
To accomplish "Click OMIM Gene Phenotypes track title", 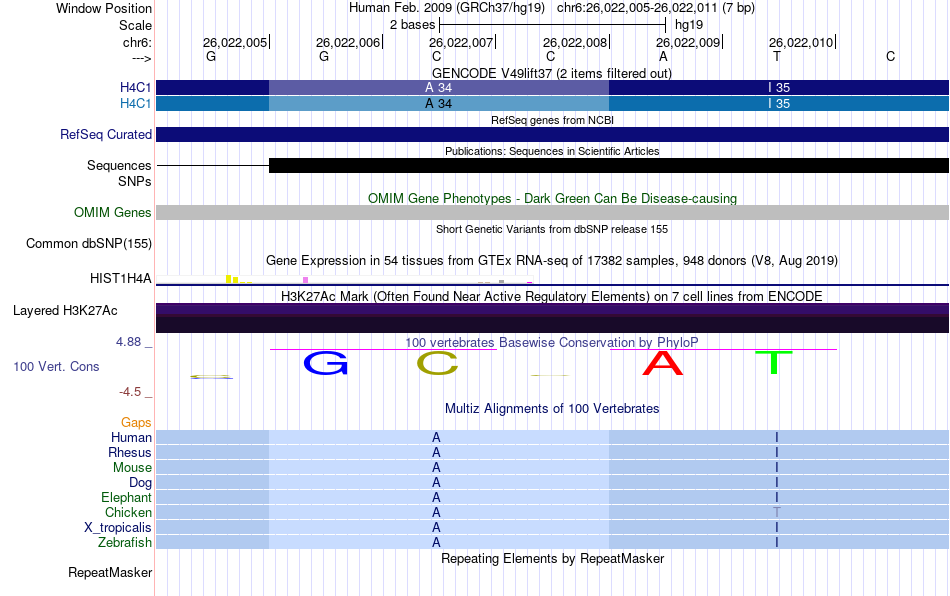I will 553,199.
